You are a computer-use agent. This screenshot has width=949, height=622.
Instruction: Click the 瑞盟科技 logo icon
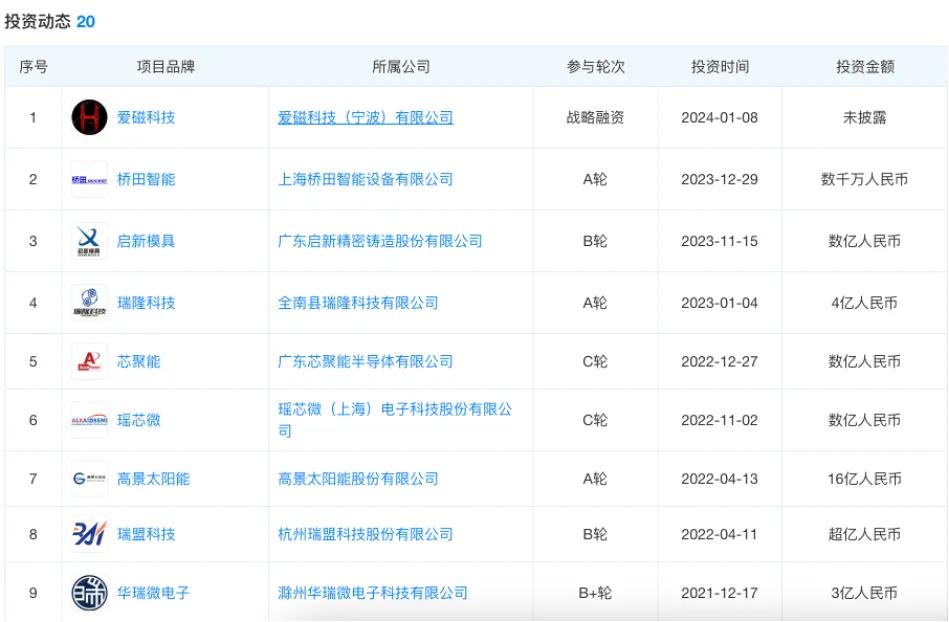click(x=90, y=534)
